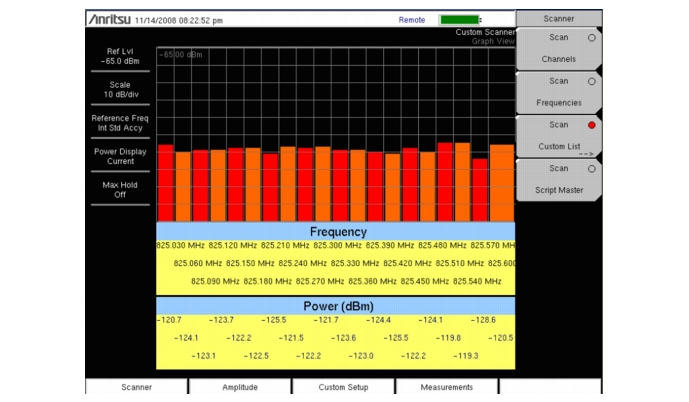This screenshot has width=689, height=402.
Task: Click the -121.5 power value
Action: click(x=291, y=338)
